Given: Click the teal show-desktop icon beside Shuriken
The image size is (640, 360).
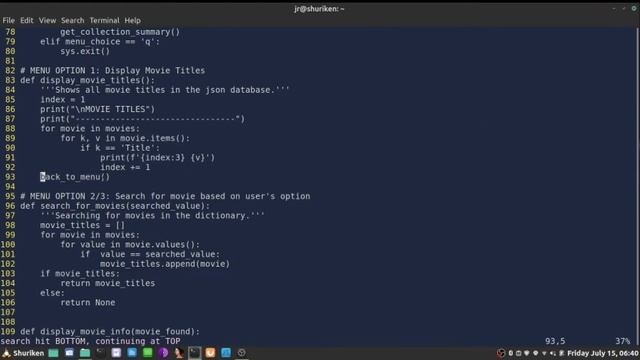Looking at the screenshot, I should point(53,353).
